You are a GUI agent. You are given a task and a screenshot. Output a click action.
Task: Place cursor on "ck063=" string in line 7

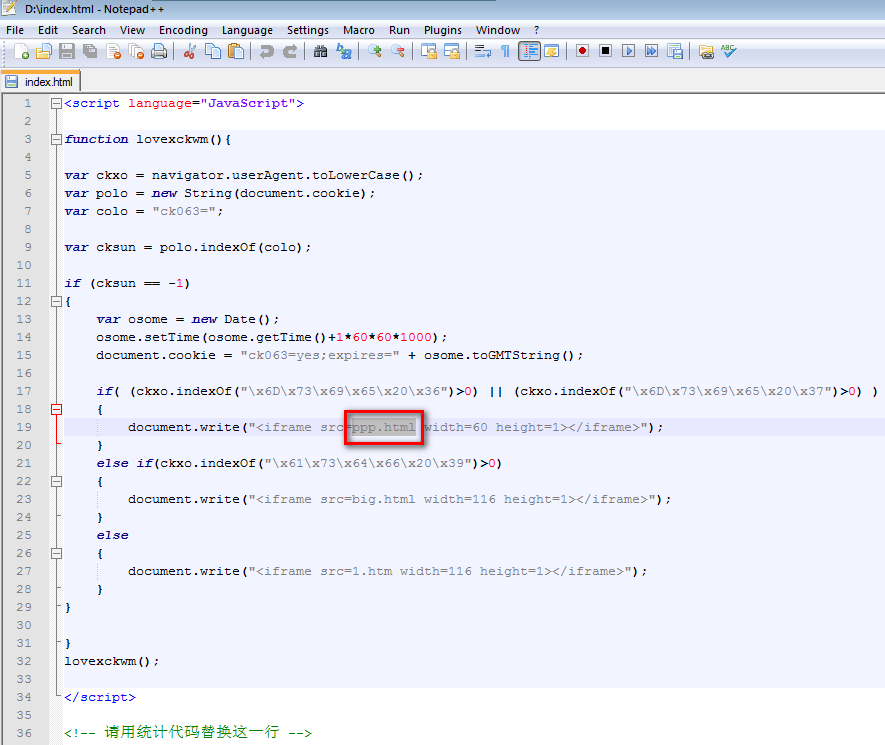tap(185, 212)
